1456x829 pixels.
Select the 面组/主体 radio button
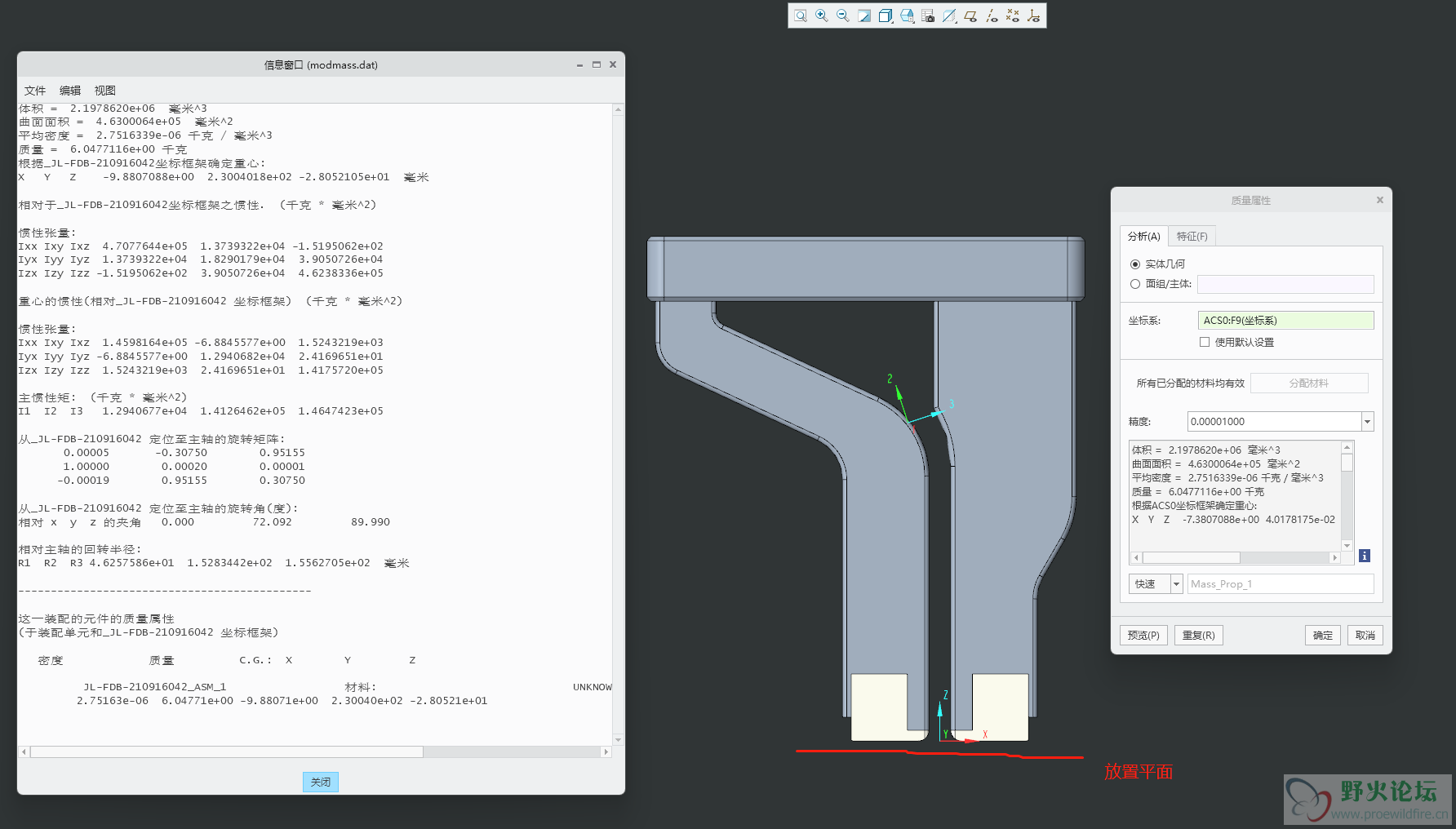coord(1135,284)
